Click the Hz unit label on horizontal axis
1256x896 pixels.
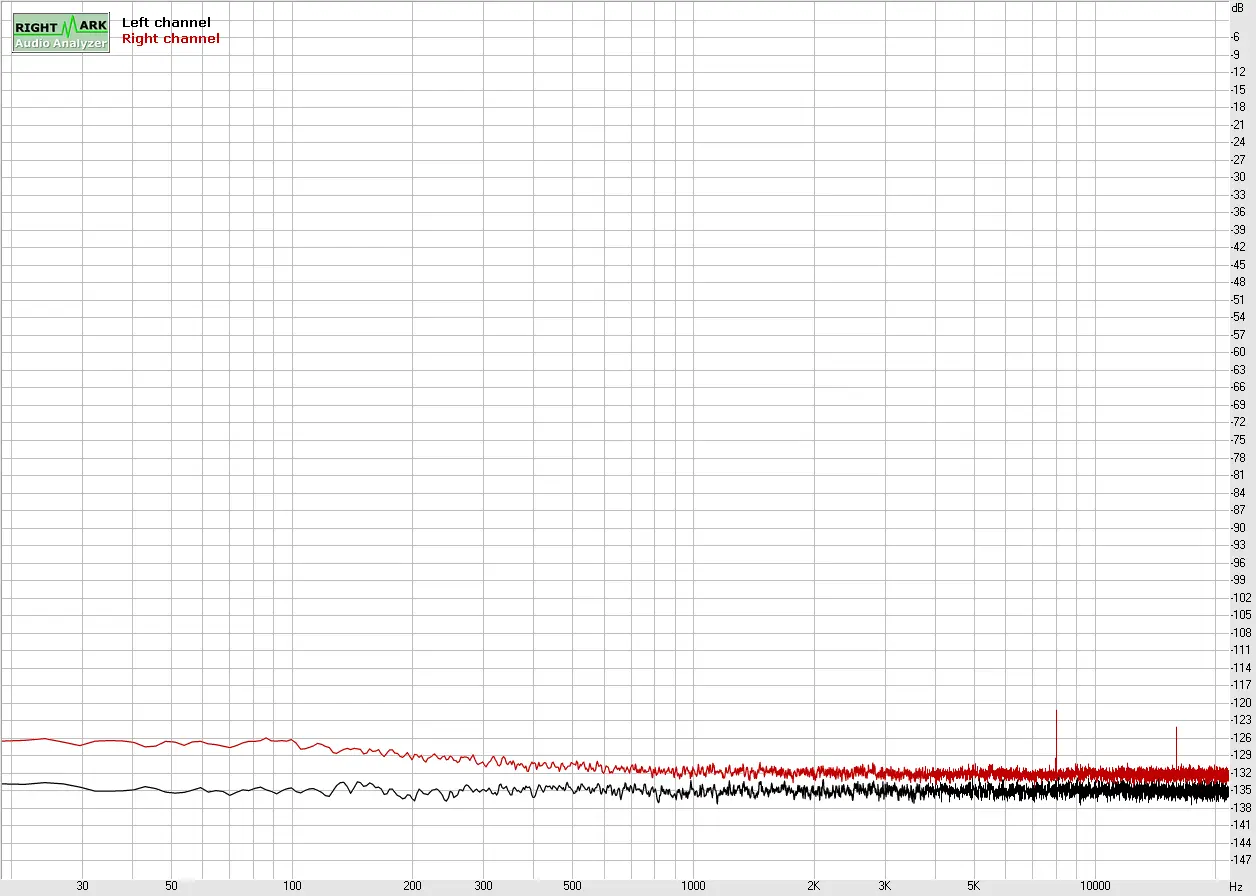pyautogui.click(x=1236, y=887)
